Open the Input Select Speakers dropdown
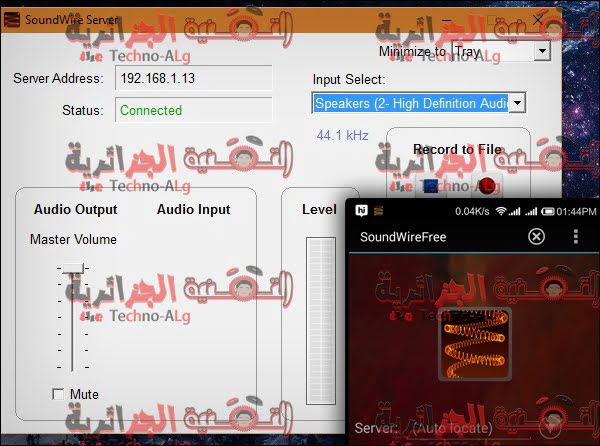 tap(517, 103)
